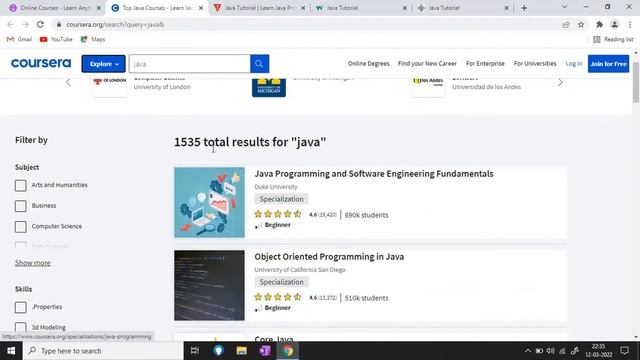Open OneNote from the taskbar
This screenshot has height=360, width=640.
(265, 351)
